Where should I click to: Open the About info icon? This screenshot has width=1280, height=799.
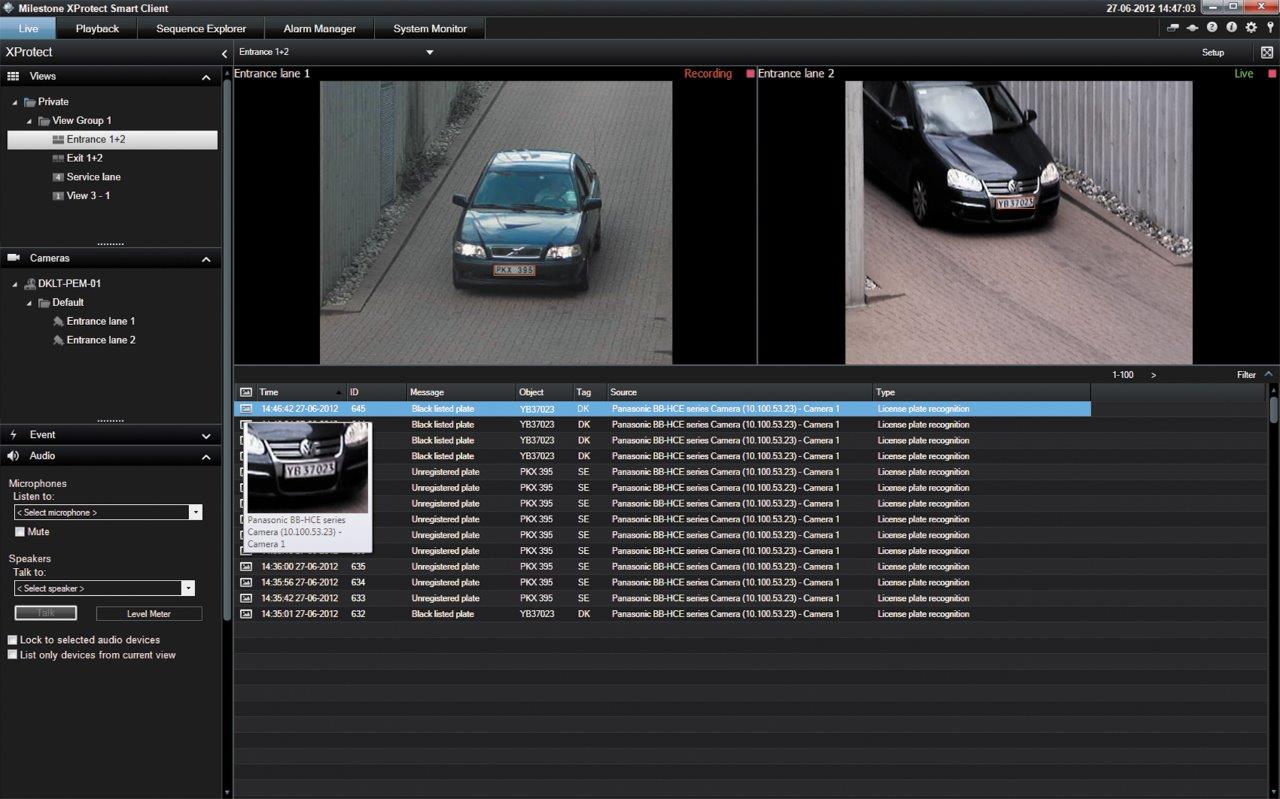tap(1231, 28)
